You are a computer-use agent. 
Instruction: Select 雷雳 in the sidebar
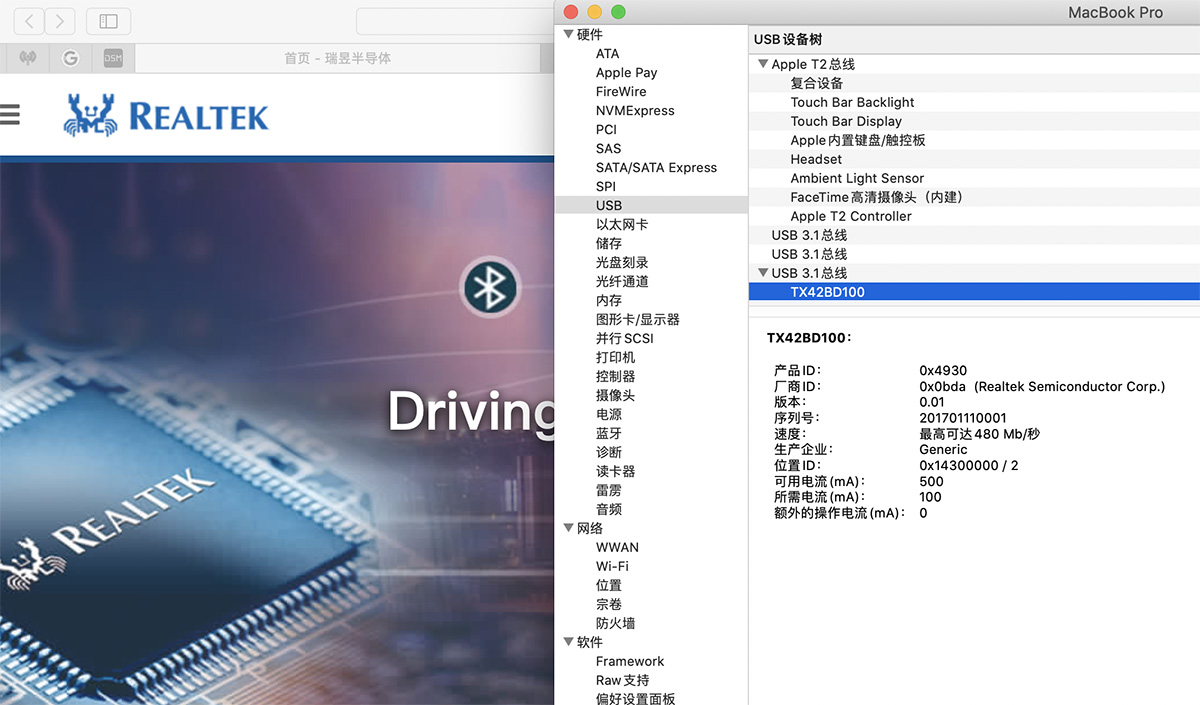tap(608, 491)
